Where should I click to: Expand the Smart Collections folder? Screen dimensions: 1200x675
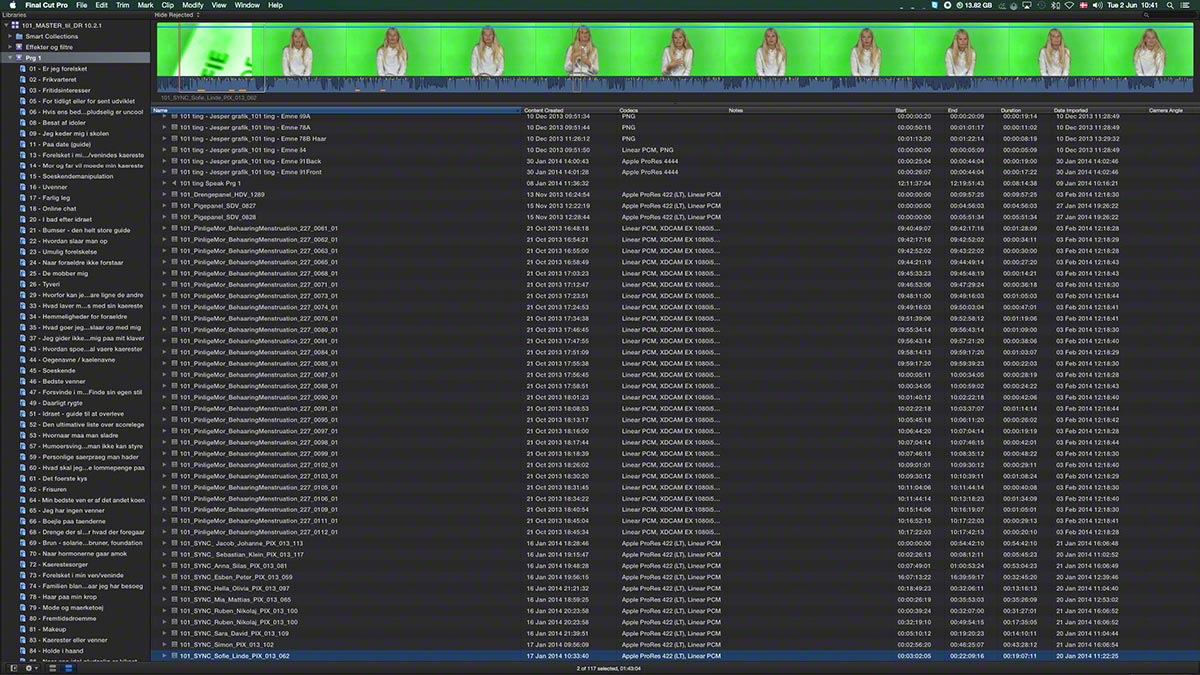[x=10, y=36]
